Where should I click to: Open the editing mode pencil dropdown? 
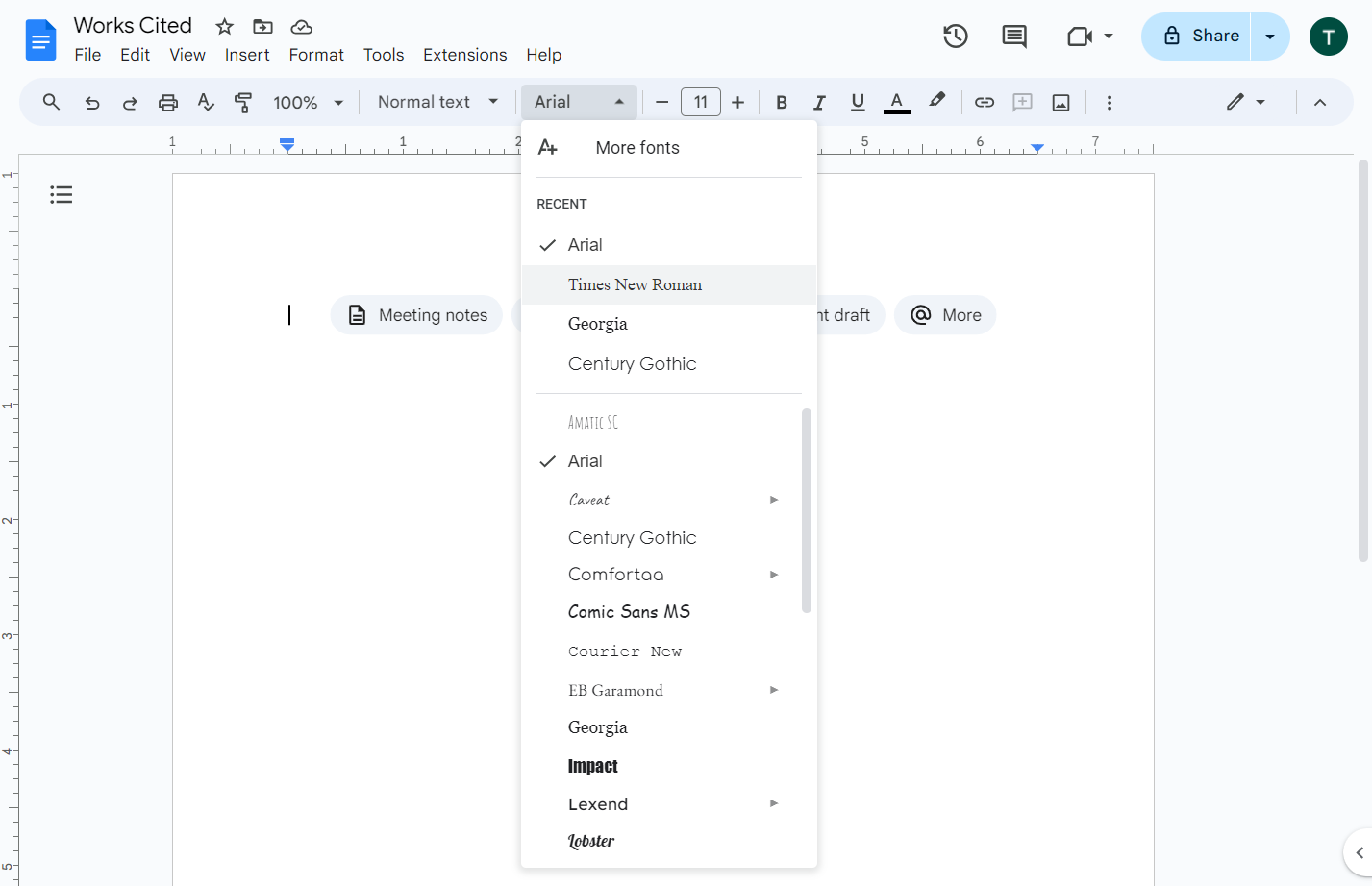1245,102
